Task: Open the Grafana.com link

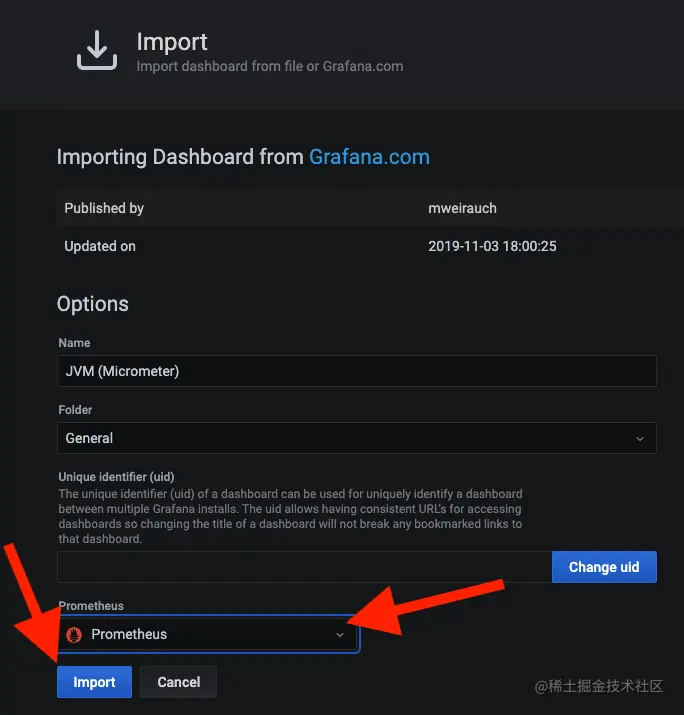Action: pyautogui.click(x=369, y=157)
